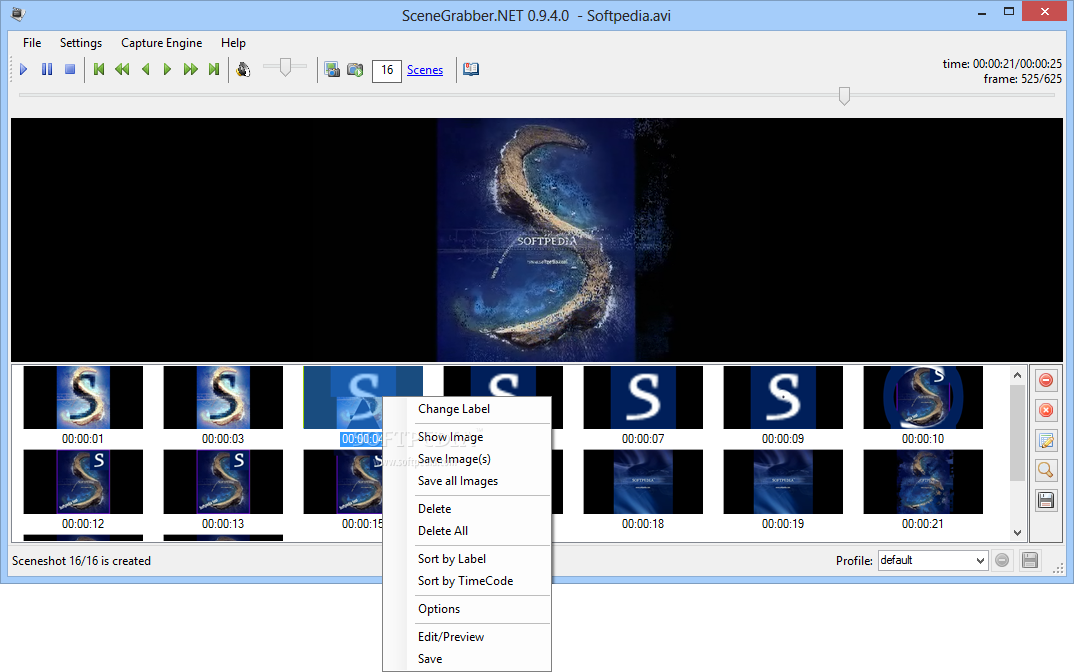Choose Show Image from context menu
Screen dimensions: 1074x672
(x=467, y=437)
